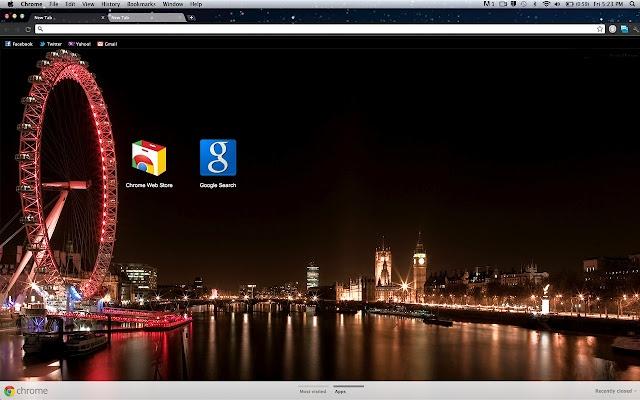Click the reload page icon
Screen dimensions: 640x400
28,29
